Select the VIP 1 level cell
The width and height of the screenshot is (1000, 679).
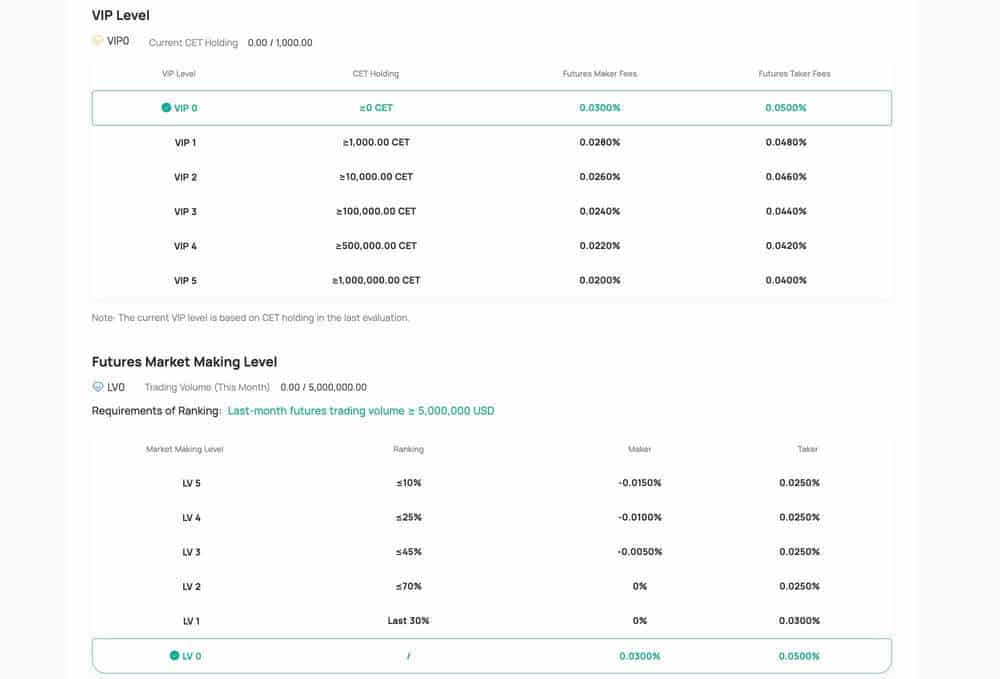tap(186, 143)
